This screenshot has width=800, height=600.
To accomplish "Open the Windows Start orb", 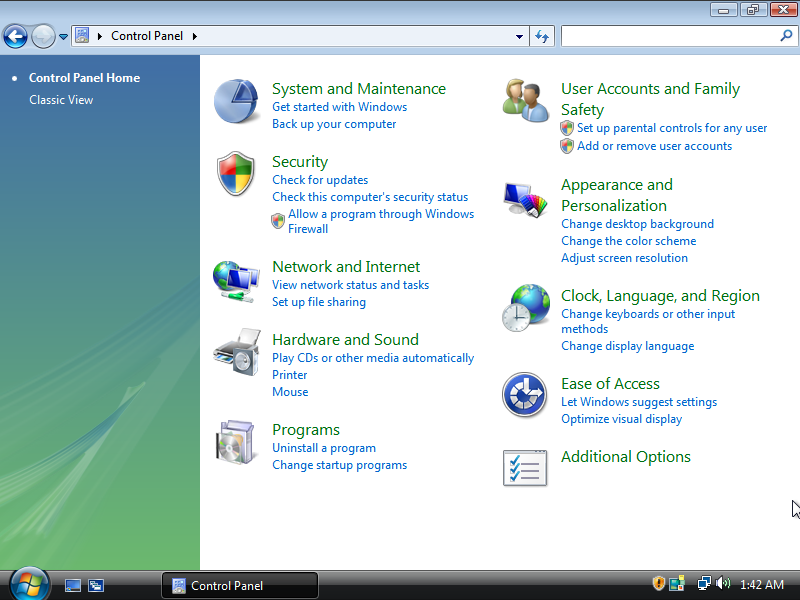I will tap(28, 584).
